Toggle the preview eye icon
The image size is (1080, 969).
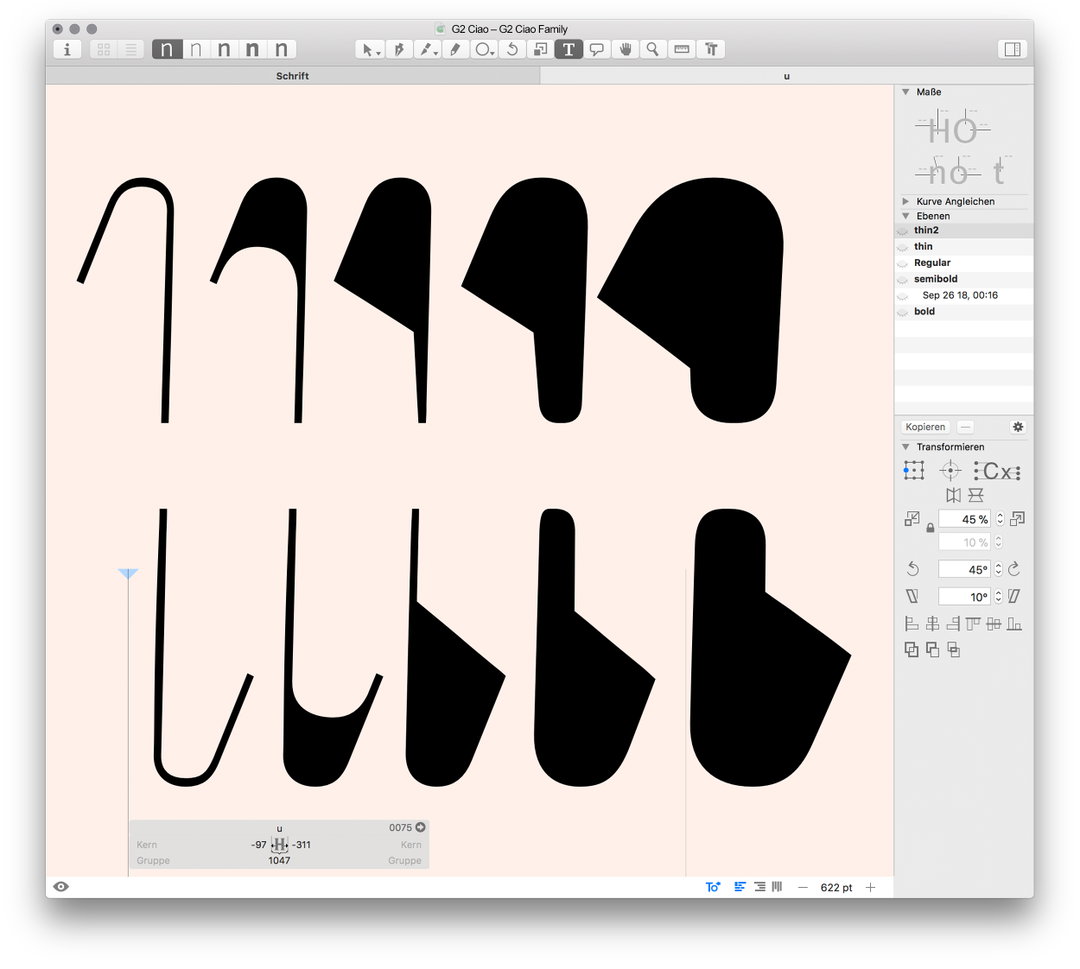point(61,887)
